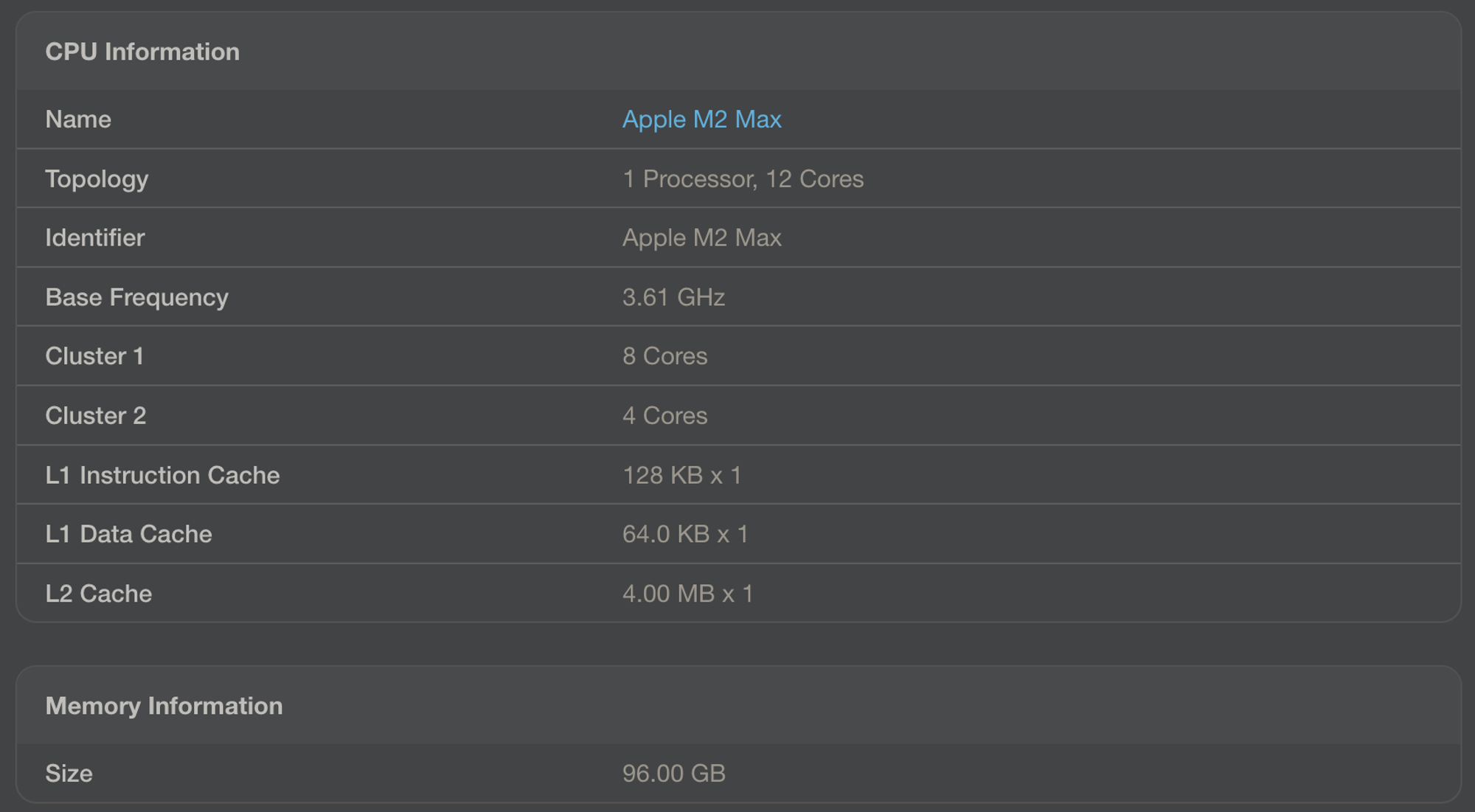Screen dimensions: 1475x812
Task: Click the Identifier row label
Action: tap(95, 237)
